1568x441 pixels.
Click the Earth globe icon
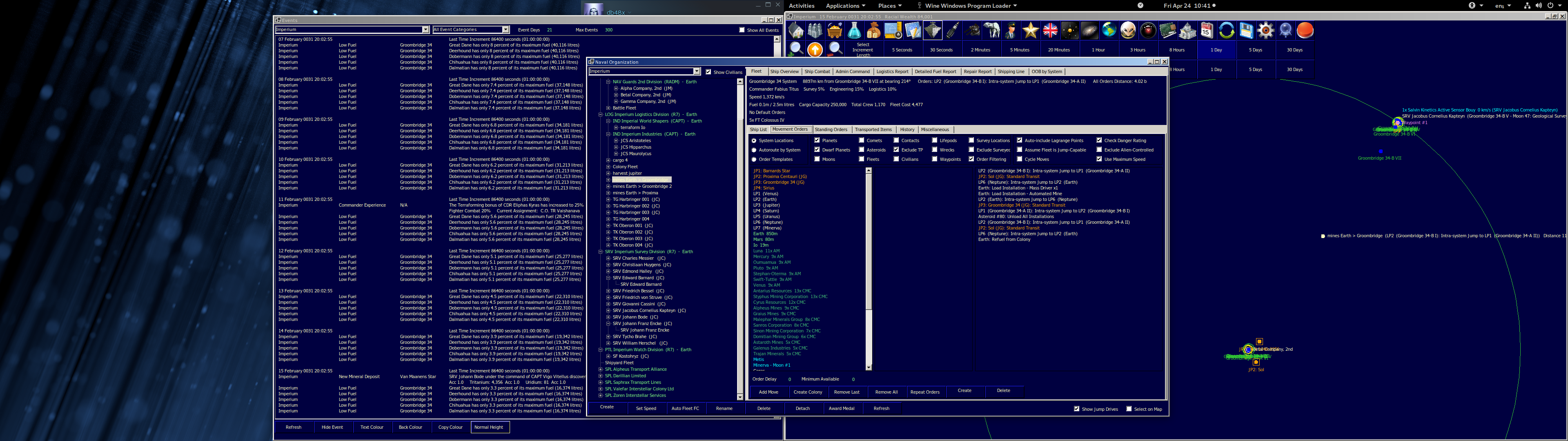coord(1109,31)
